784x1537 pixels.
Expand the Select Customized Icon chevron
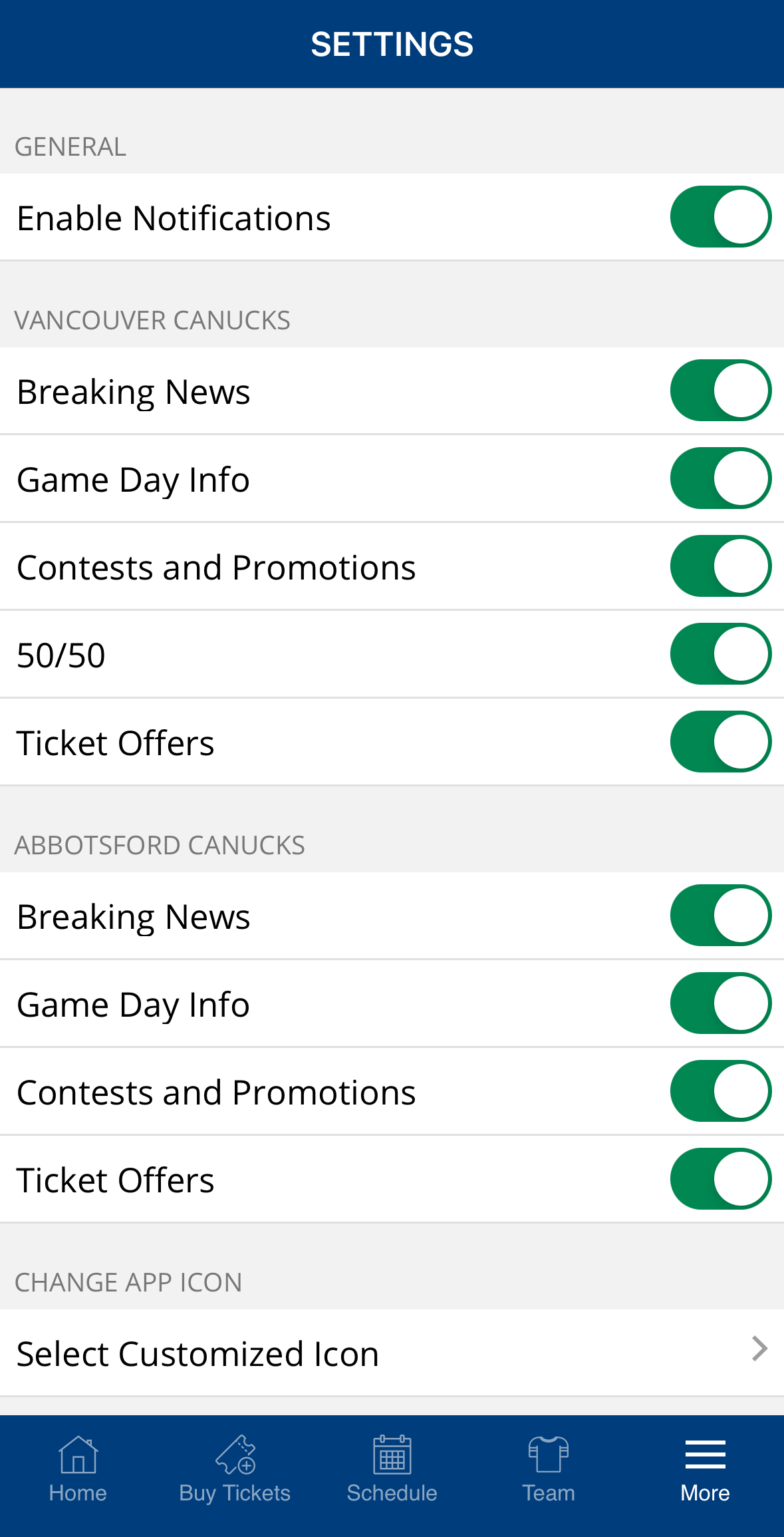[759, 1349]
